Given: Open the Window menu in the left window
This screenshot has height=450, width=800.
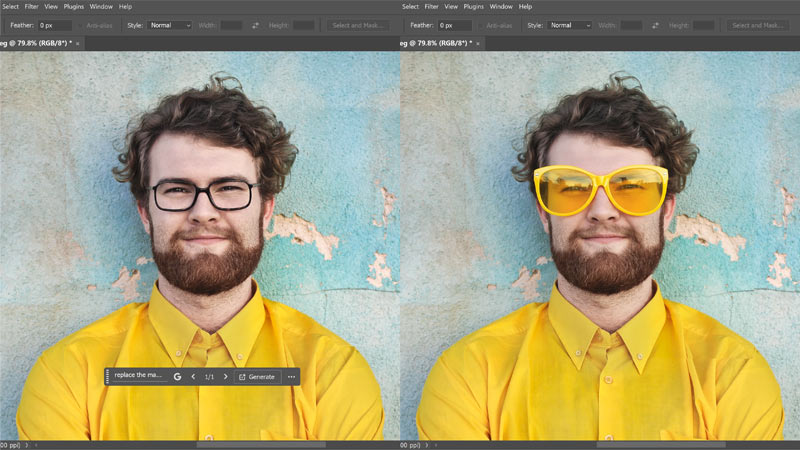Looking at the screenshot, I should [x=101, y=7].
